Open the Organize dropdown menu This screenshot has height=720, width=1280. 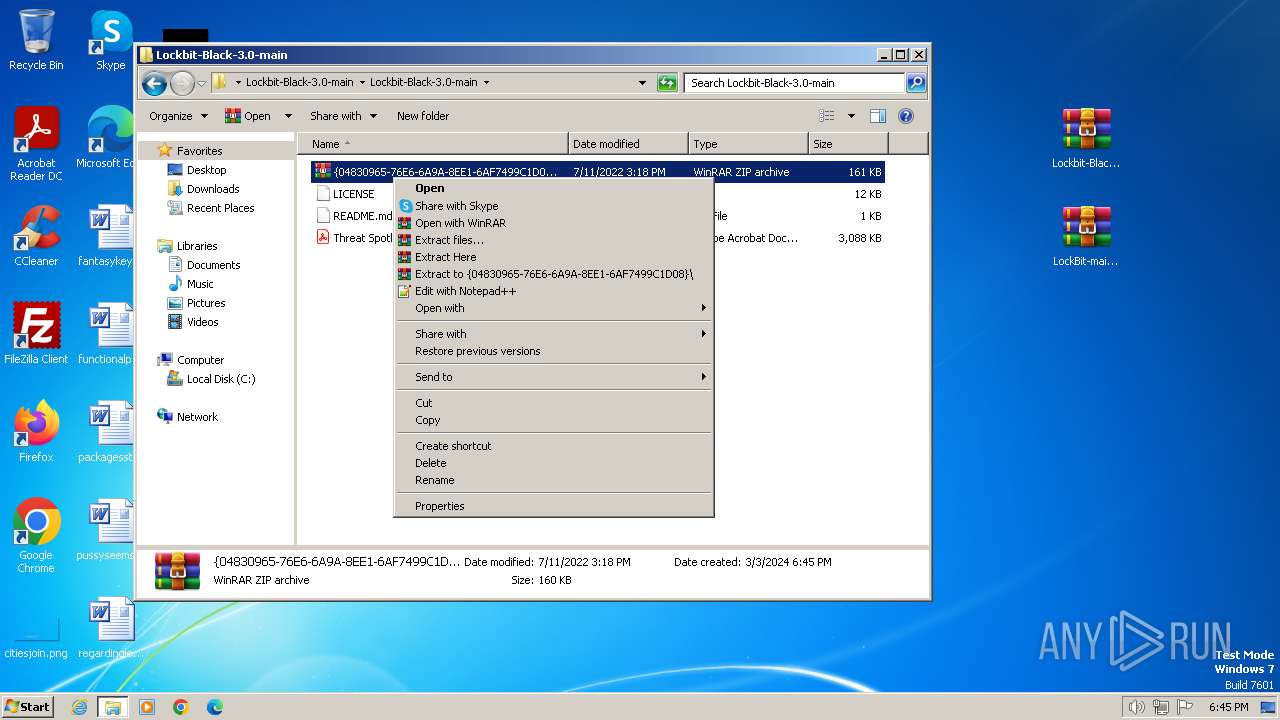point(178,116)
